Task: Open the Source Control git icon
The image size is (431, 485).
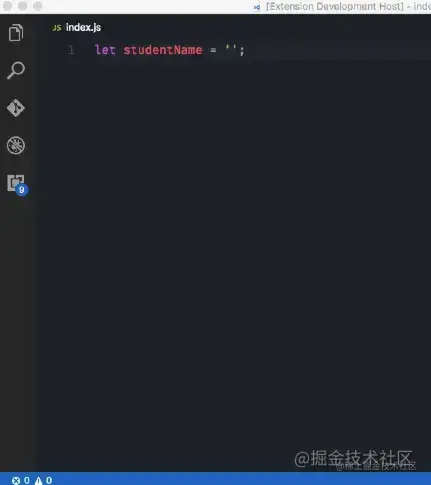Action: tap(16, 108)
